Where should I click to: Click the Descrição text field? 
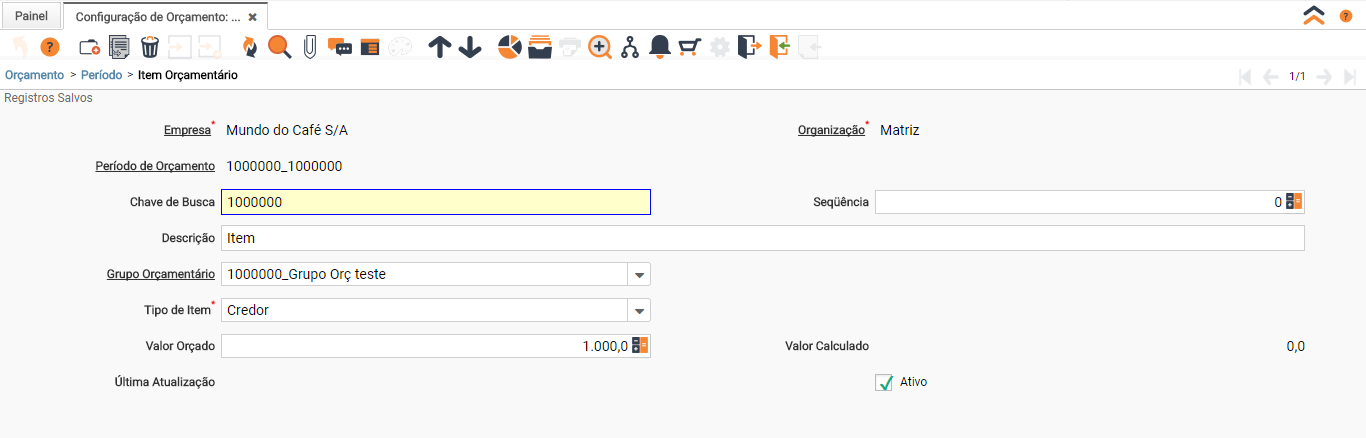coord(762,238)
